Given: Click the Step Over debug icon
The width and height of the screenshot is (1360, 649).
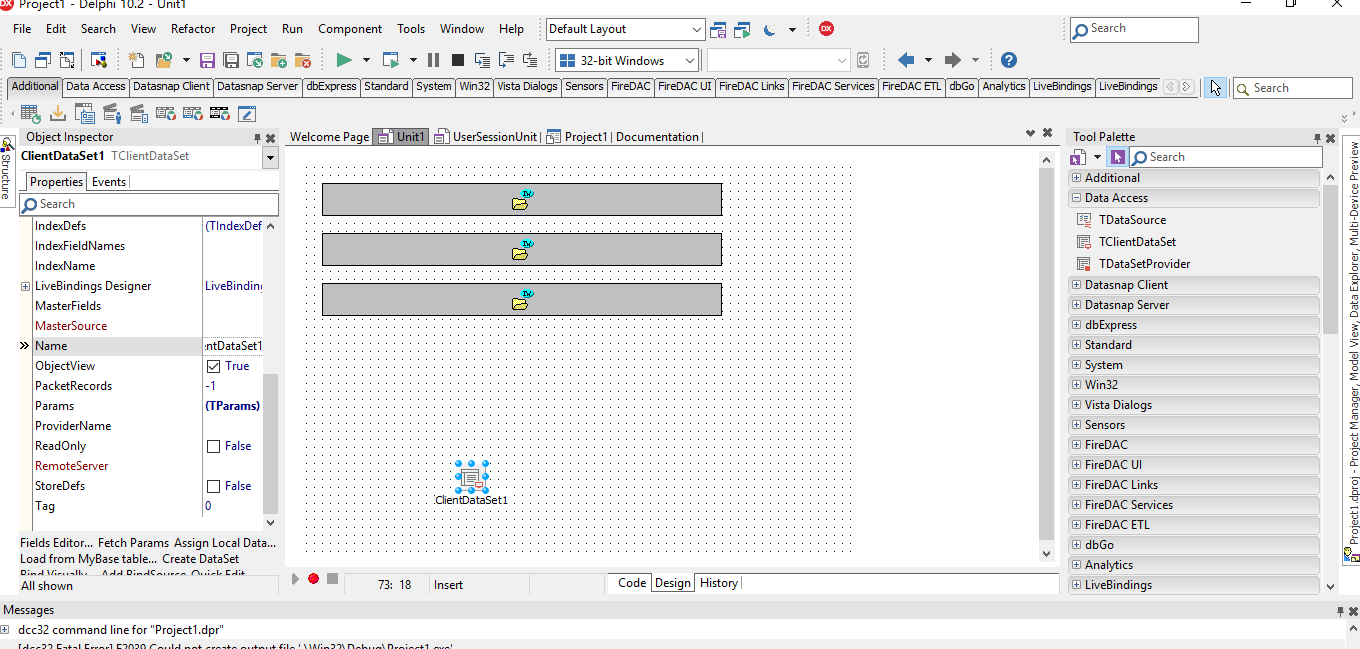Looking at the screenshot, I should point(506,60).
